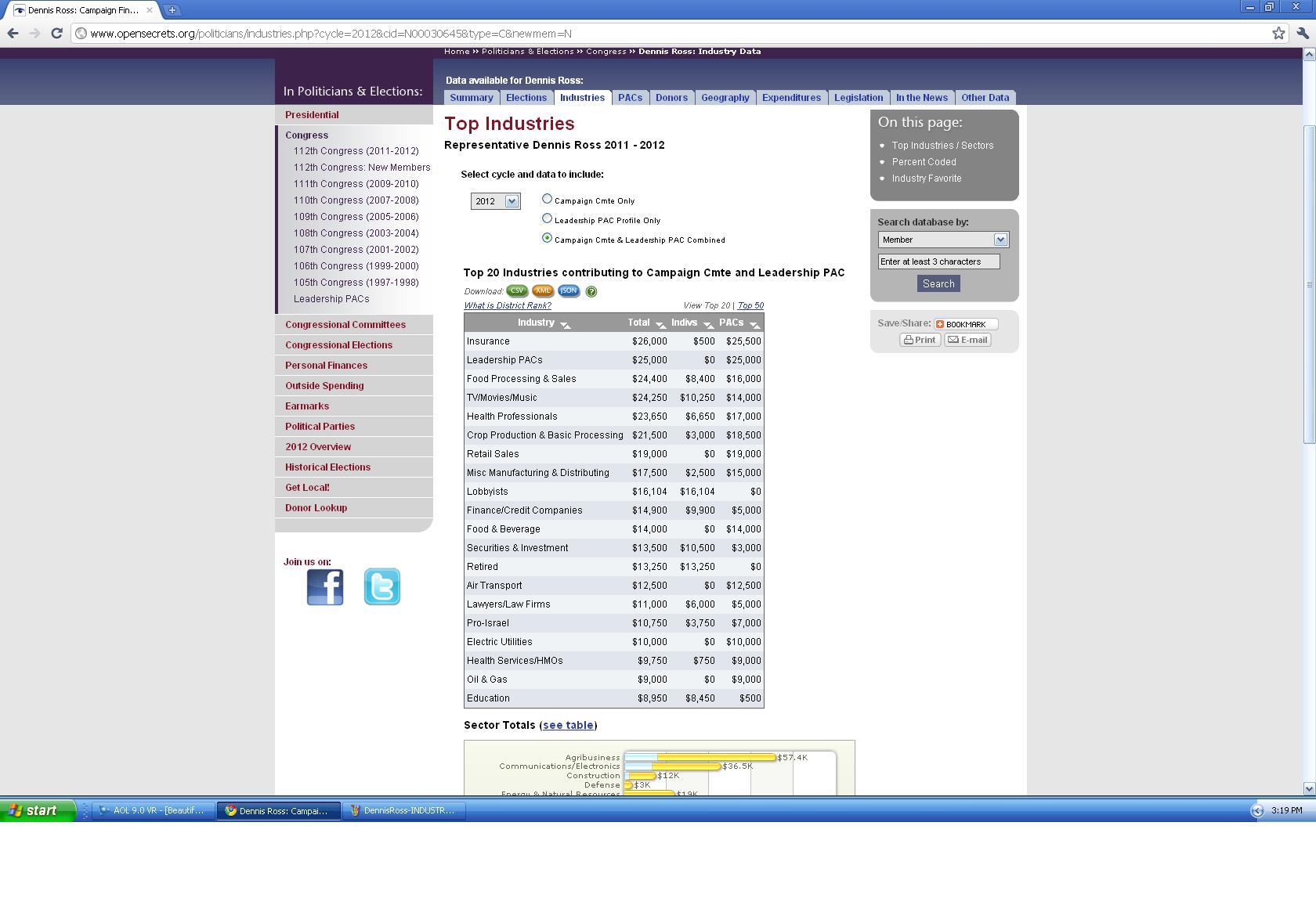Follow the see table link

(x=568, y=725)
